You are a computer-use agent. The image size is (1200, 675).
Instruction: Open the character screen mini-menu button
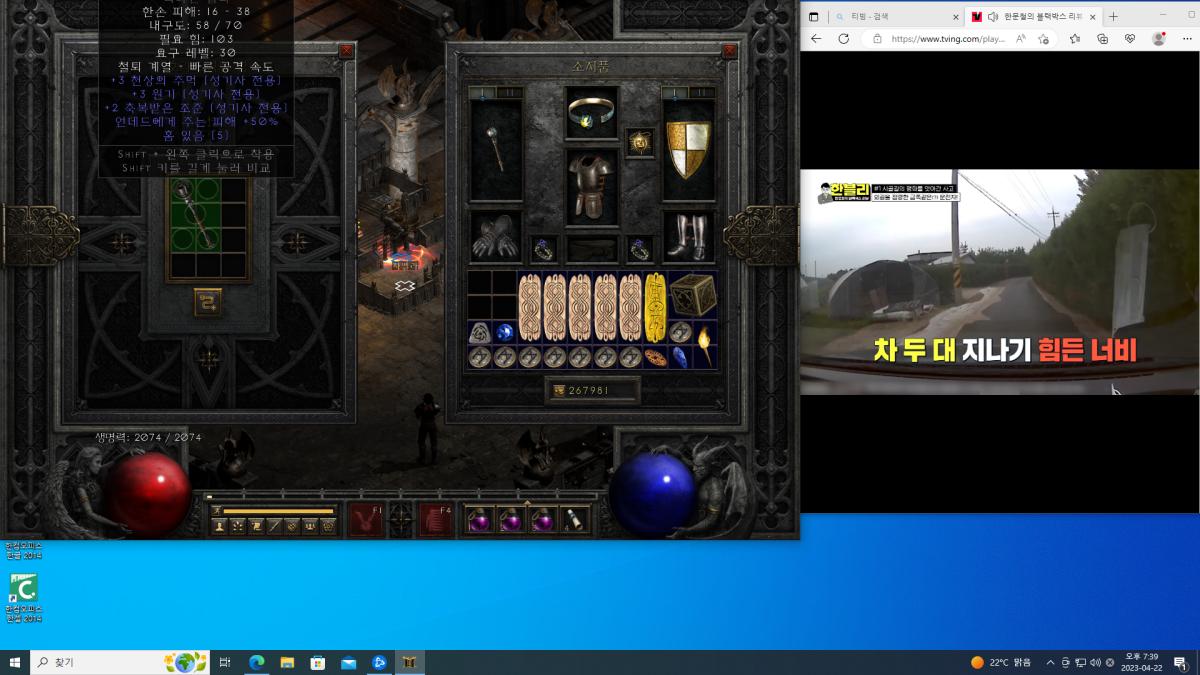pyautogui.click(x=219, y=526)
